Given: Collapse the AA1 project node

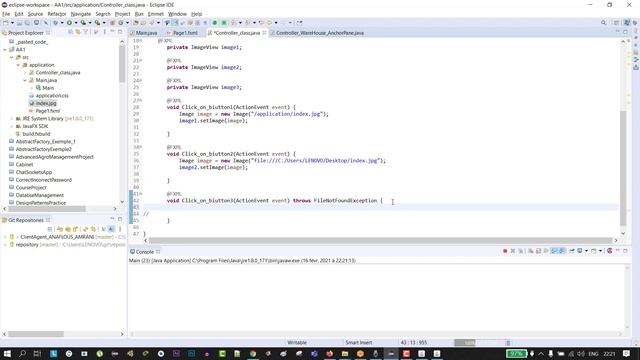Looking at the screenshot, I should (5, 49).
